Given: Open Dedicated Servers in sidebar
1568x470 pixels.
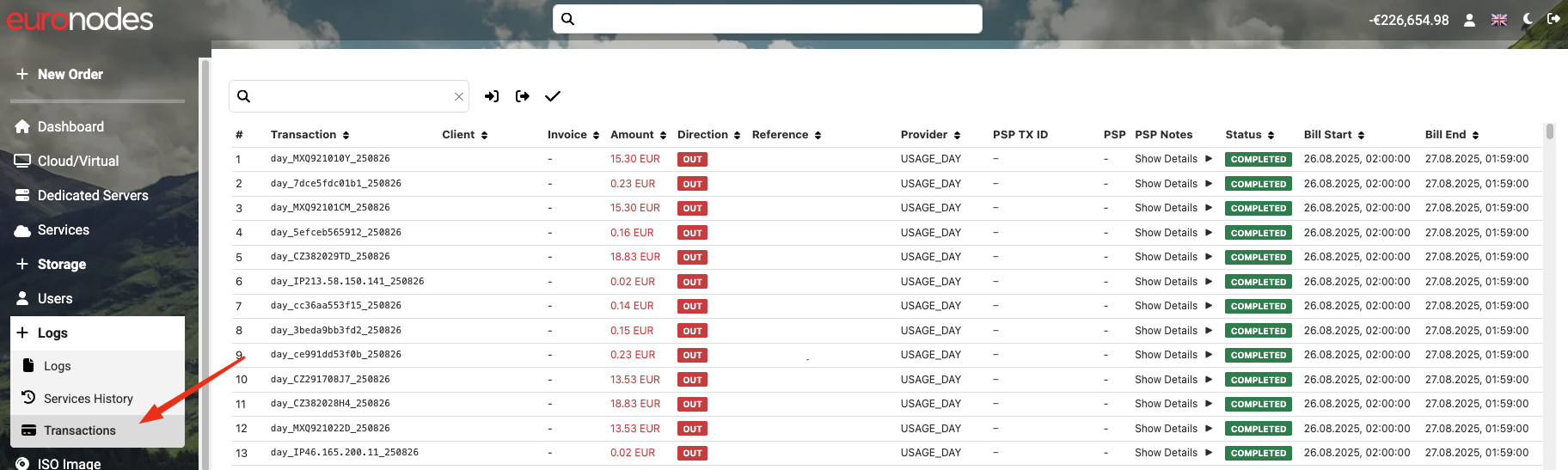Looking at the screenshot, I should tap(82, 195).
